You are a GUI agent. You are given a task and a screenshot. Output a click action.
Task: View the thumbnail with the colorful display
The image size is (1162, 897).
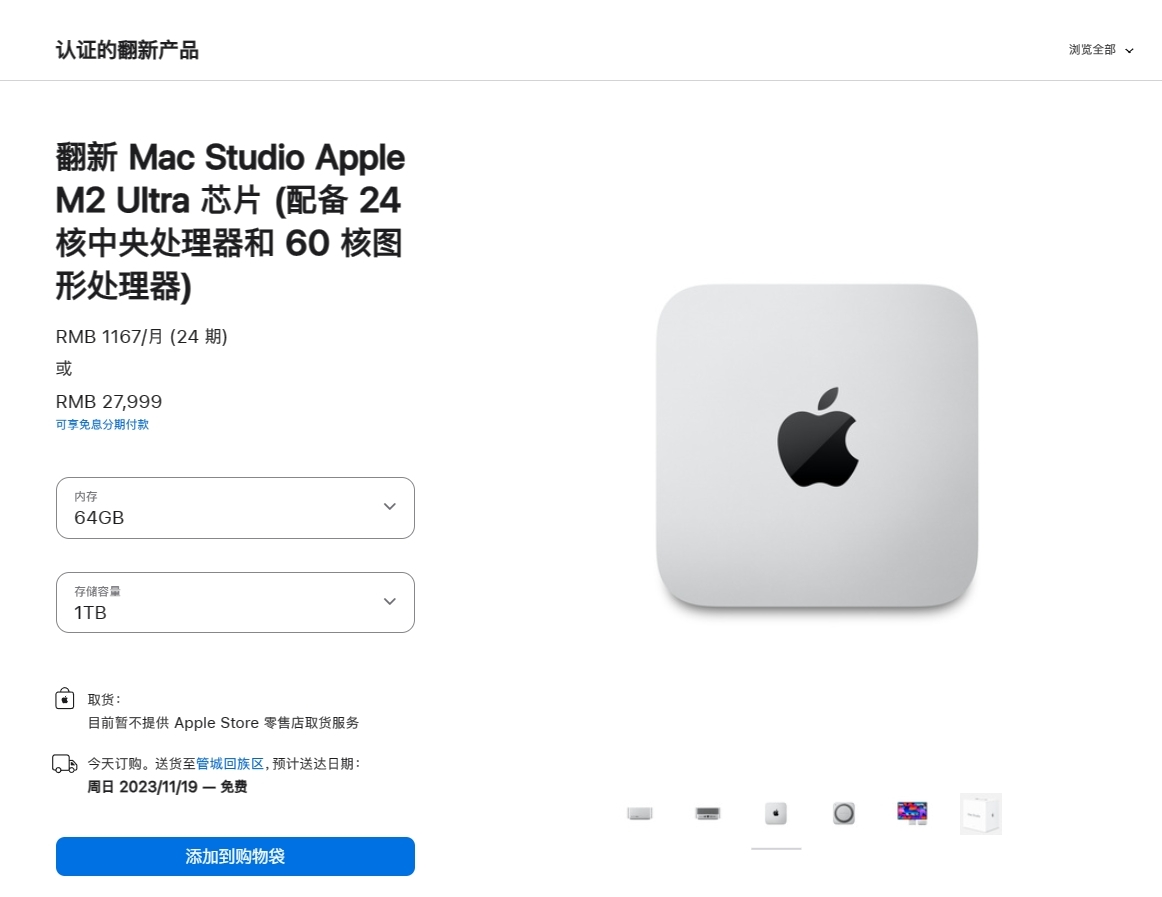912,813
